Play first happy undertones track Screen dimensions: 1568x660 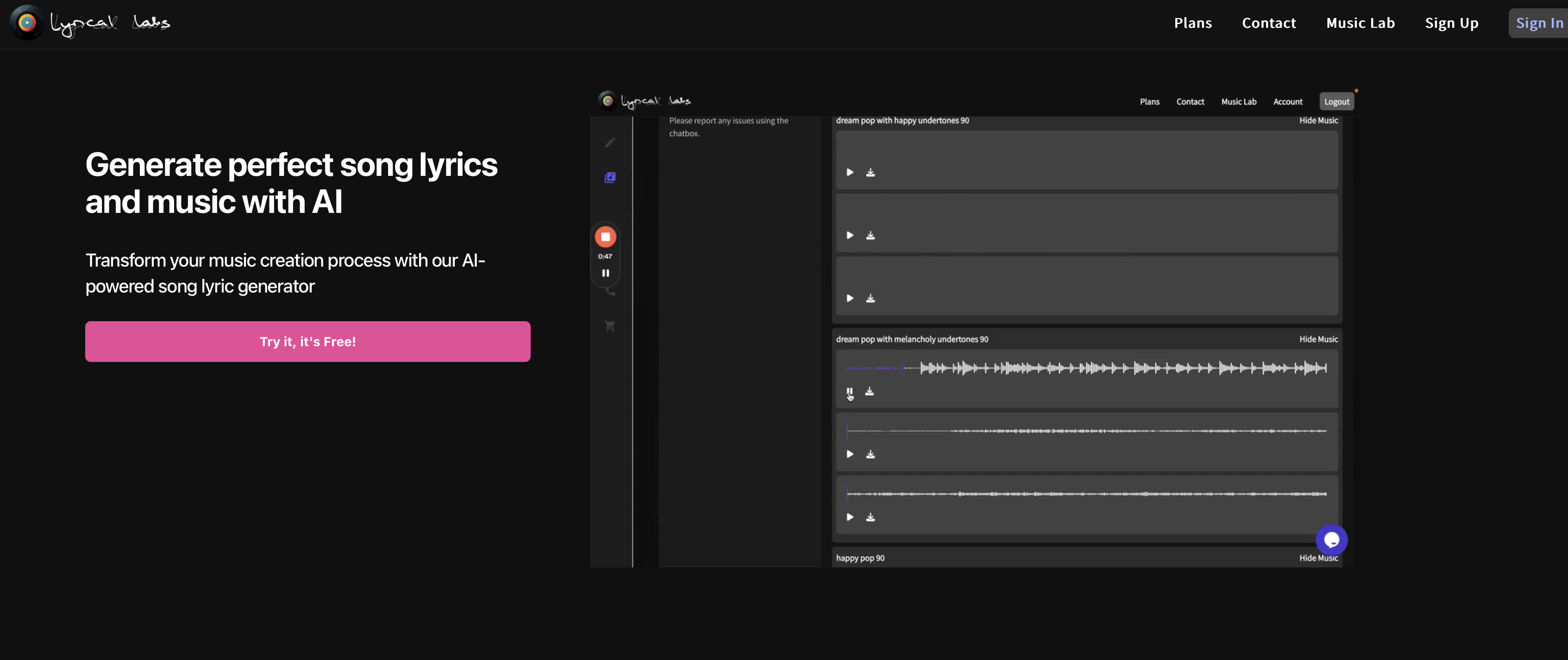[x=850, y=173]
